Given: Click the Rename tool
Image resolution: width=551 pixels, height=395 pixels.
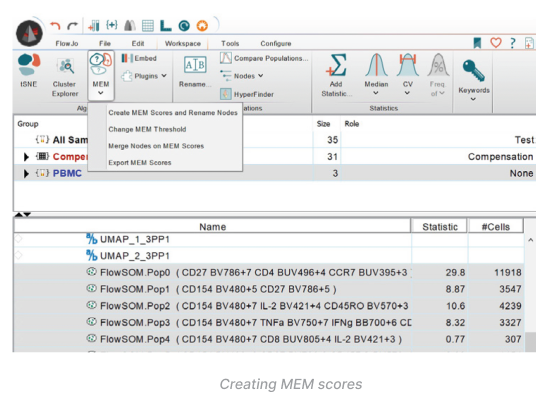Looking at the screenshot, I should (195, 72).
